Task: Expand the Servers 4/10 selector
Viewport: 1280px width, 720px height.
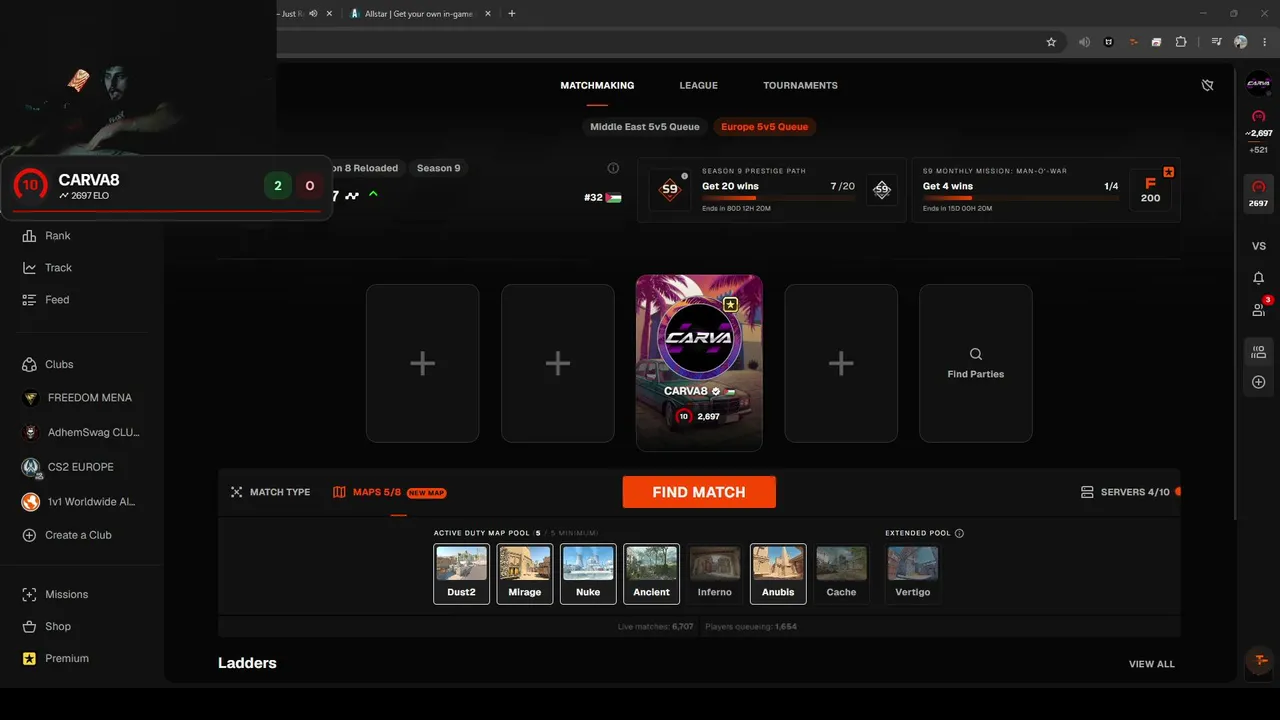Action: (x=1130, y=492)
